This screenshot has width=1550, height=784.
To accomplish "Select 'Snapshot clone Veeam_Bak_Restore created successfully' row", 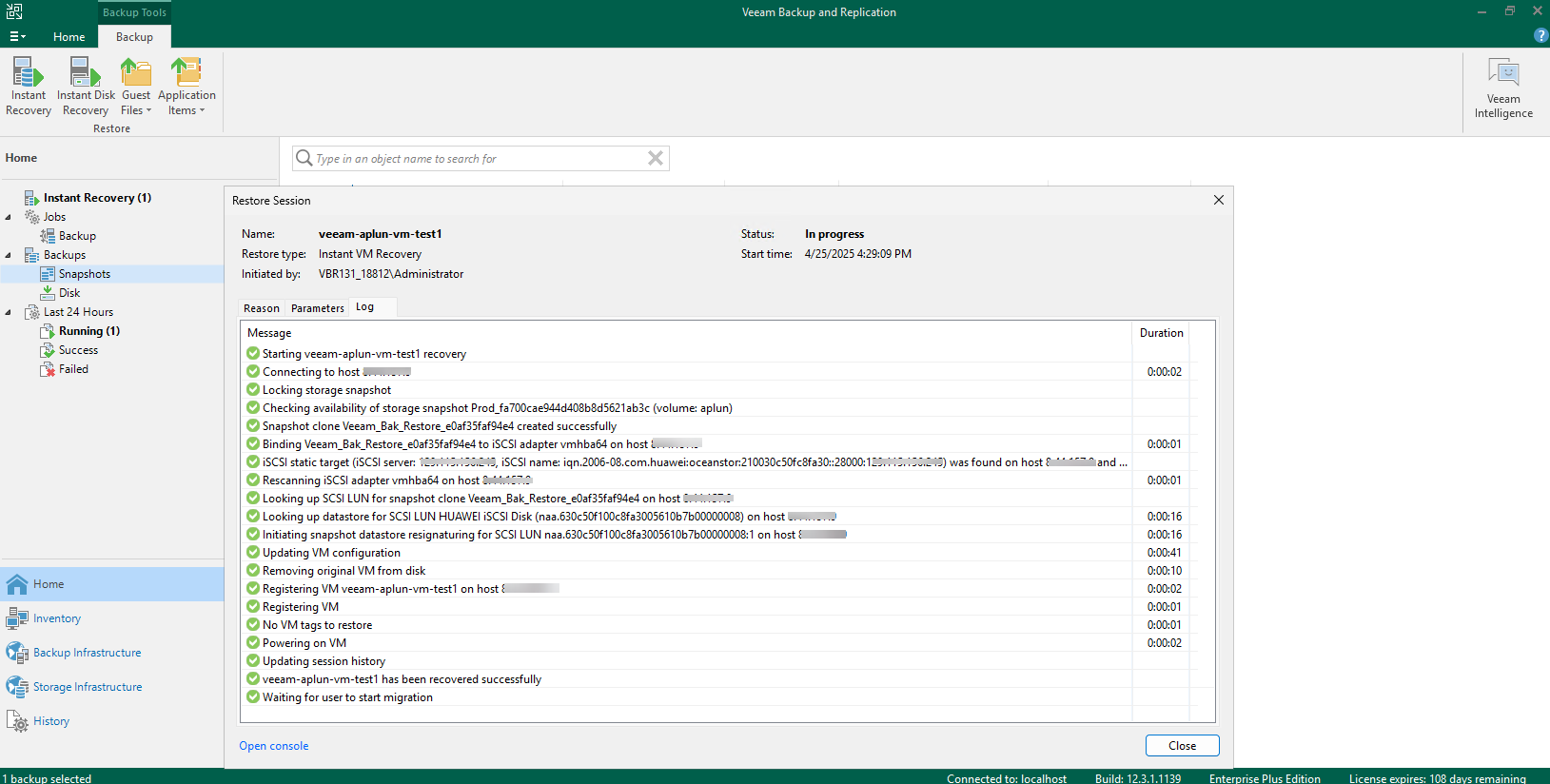I will point(719,426).
